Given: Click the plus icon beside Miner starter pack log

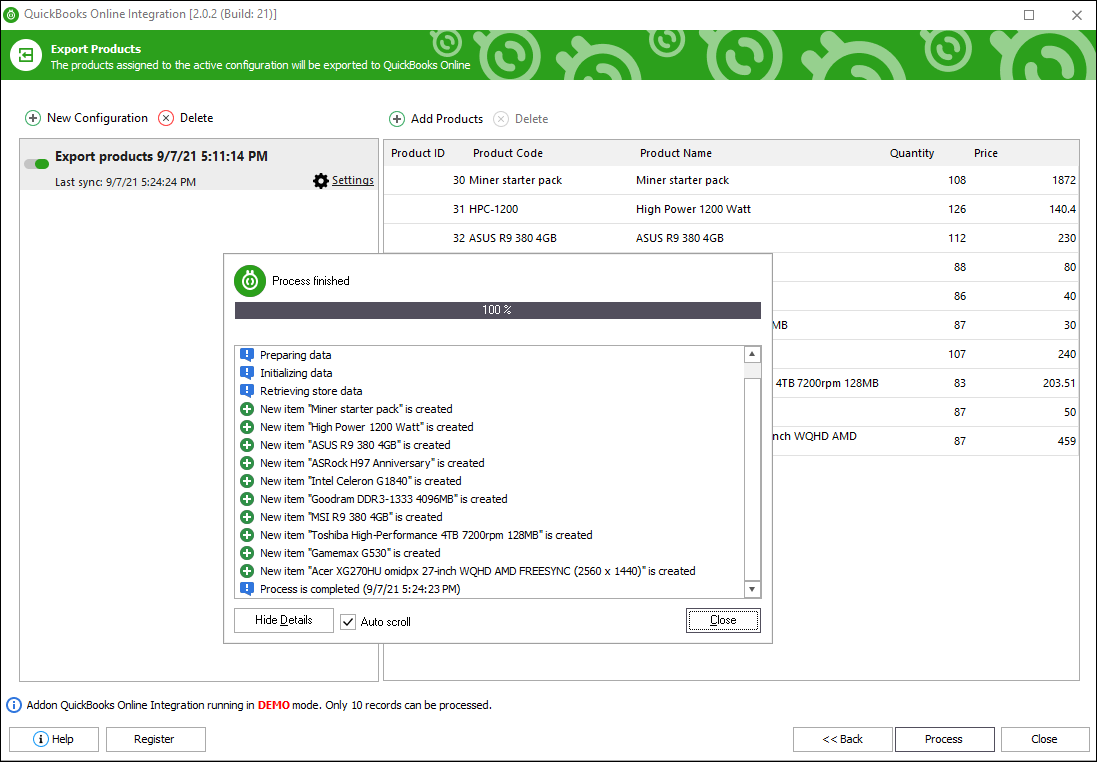Looking at the screenshot, I should click(247, 409).
